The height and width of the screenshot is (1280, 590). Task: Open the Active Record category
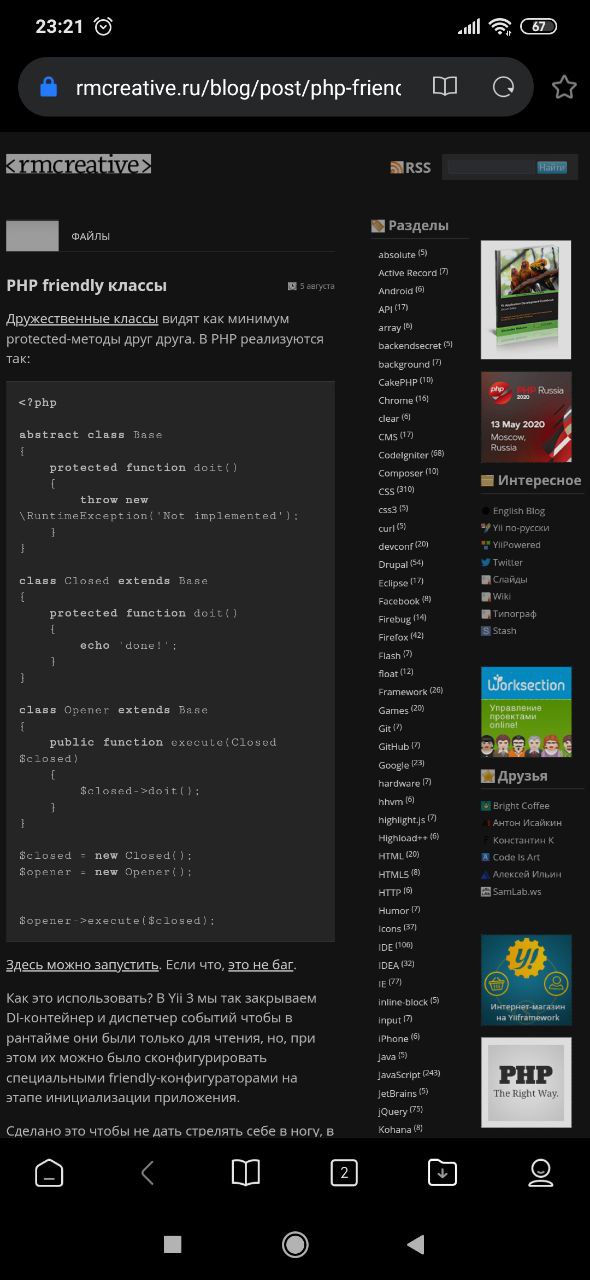tap(407, 272)
